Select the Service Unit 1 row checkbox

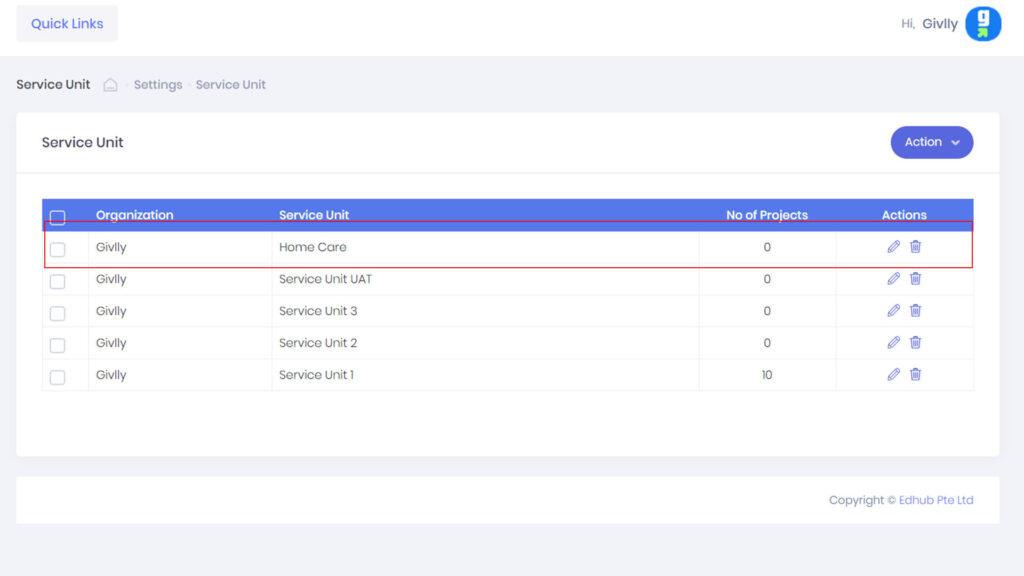coord(58,377)
